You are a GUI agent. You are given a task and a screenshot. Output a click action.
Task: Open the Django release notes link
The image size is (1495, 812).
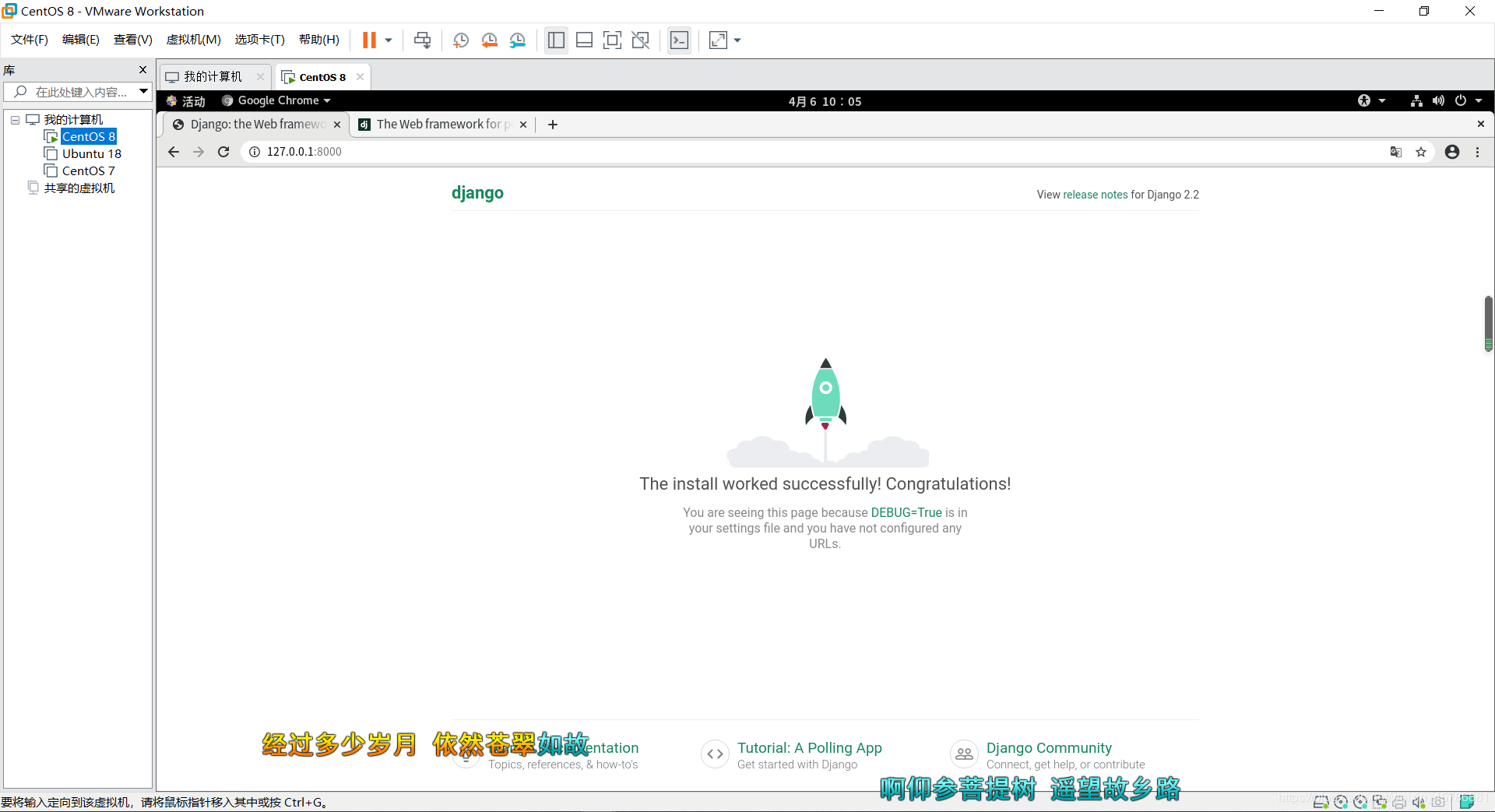tap(1095, 194)
